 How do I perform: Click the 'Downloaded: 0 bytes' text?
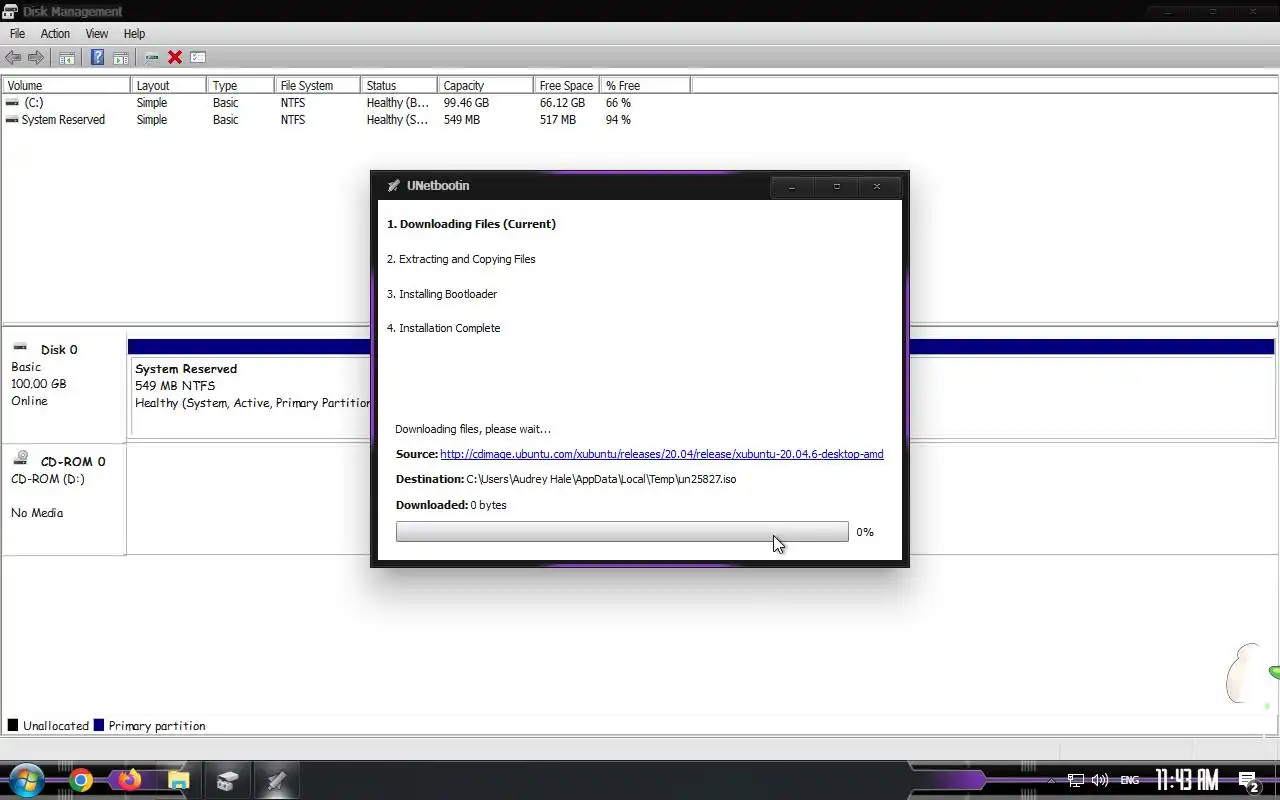[x=451, y=505]
